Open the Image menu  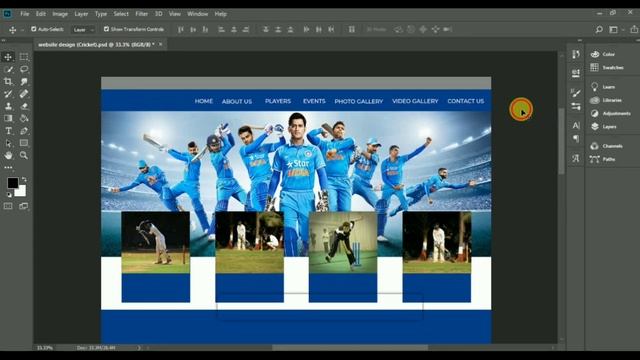(x=60, y=14)
